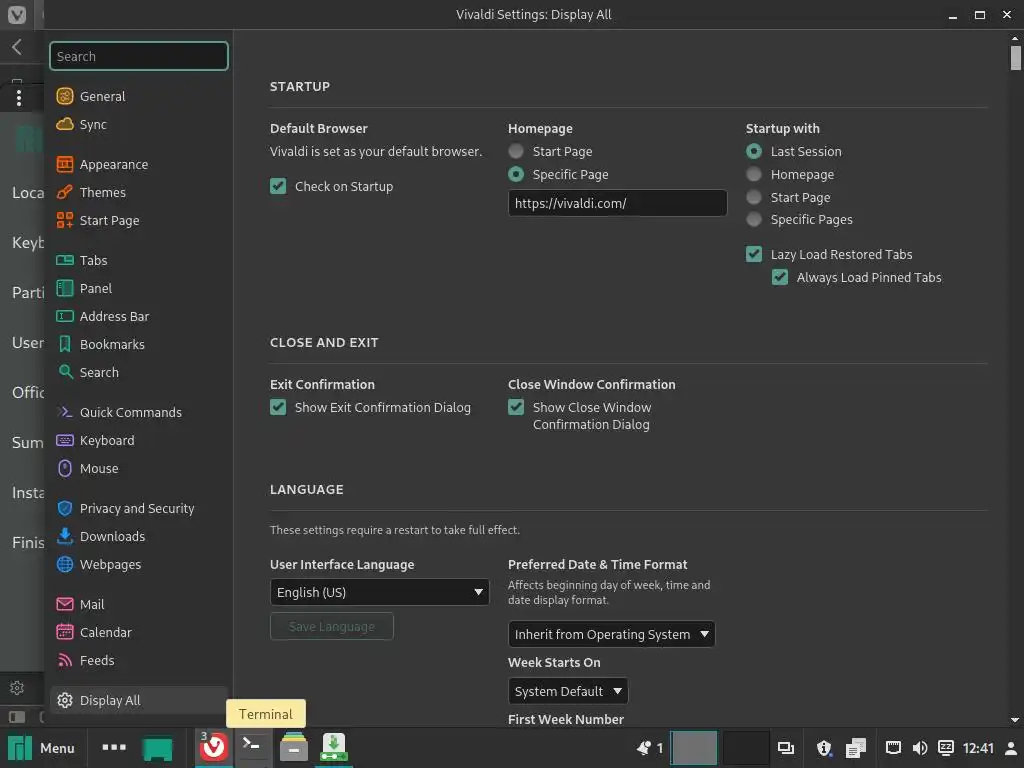Image resolution: width=1024 pixels, height=768 pixels.
Task: Open the Inherit from Operating System dropdown
Action: tap(611, 634)
